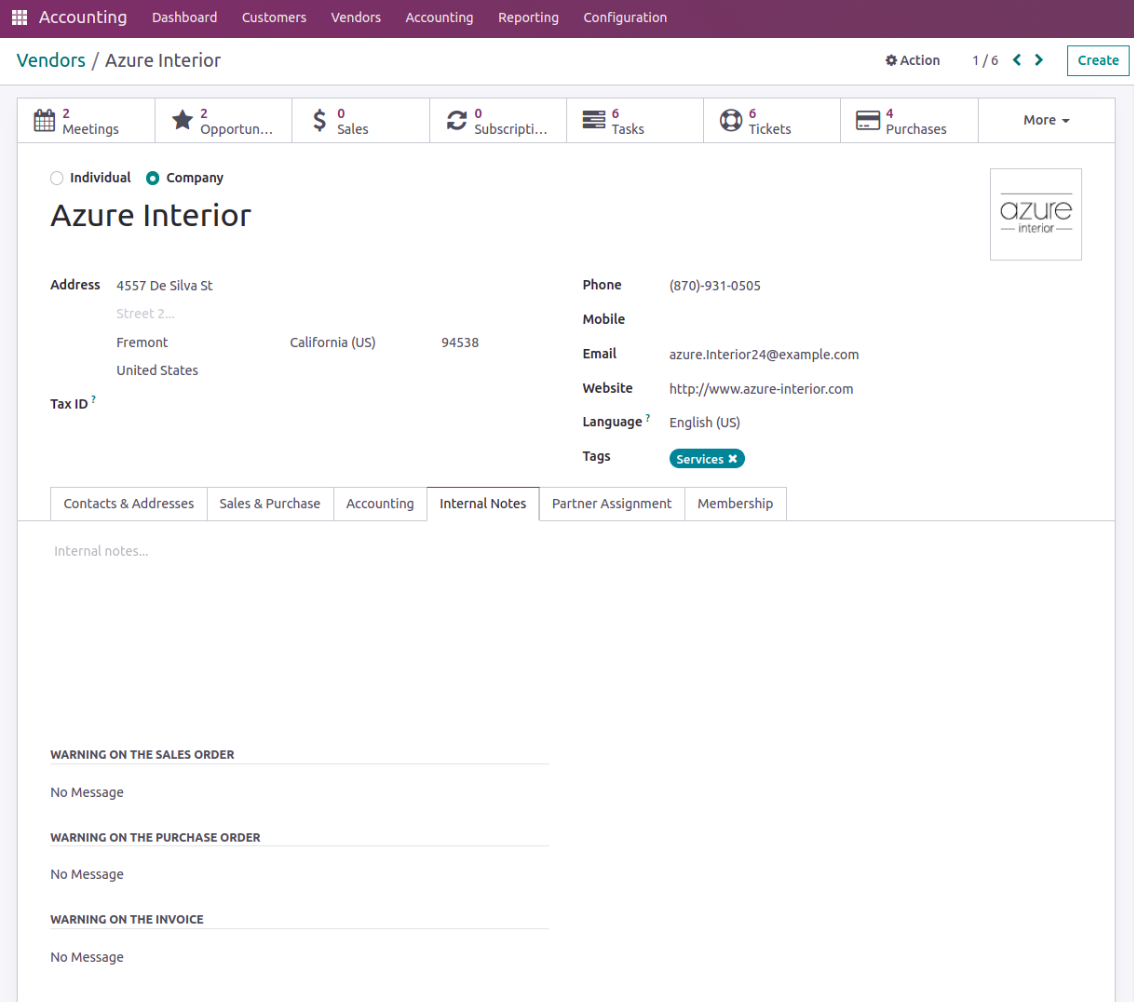Click the azure.Interior24@example.com email
Screen dimensions: 1134x1002
point(764,354)
